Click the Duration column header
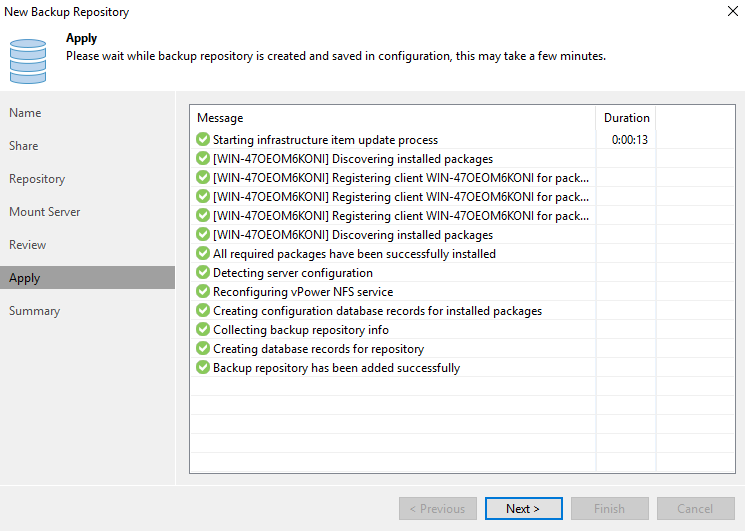 click(x=626, y=118)
